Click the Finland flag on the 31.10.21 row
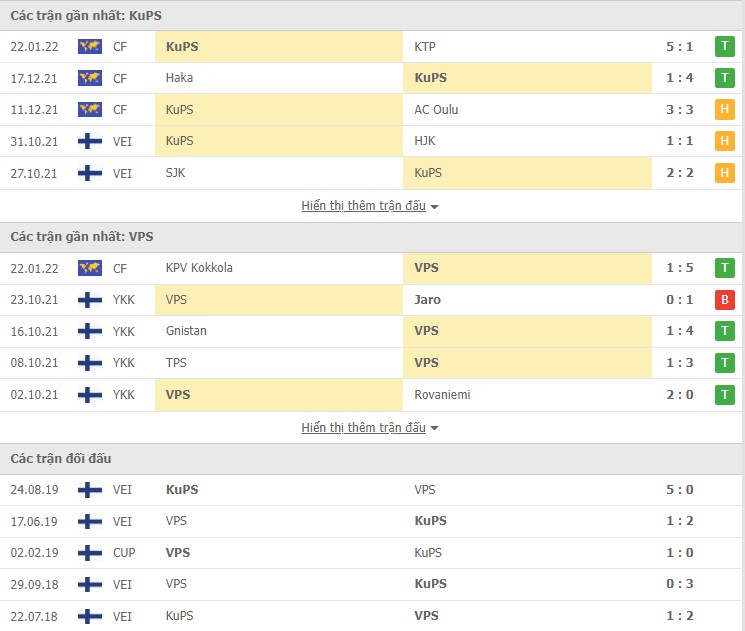 coord(90,141)
